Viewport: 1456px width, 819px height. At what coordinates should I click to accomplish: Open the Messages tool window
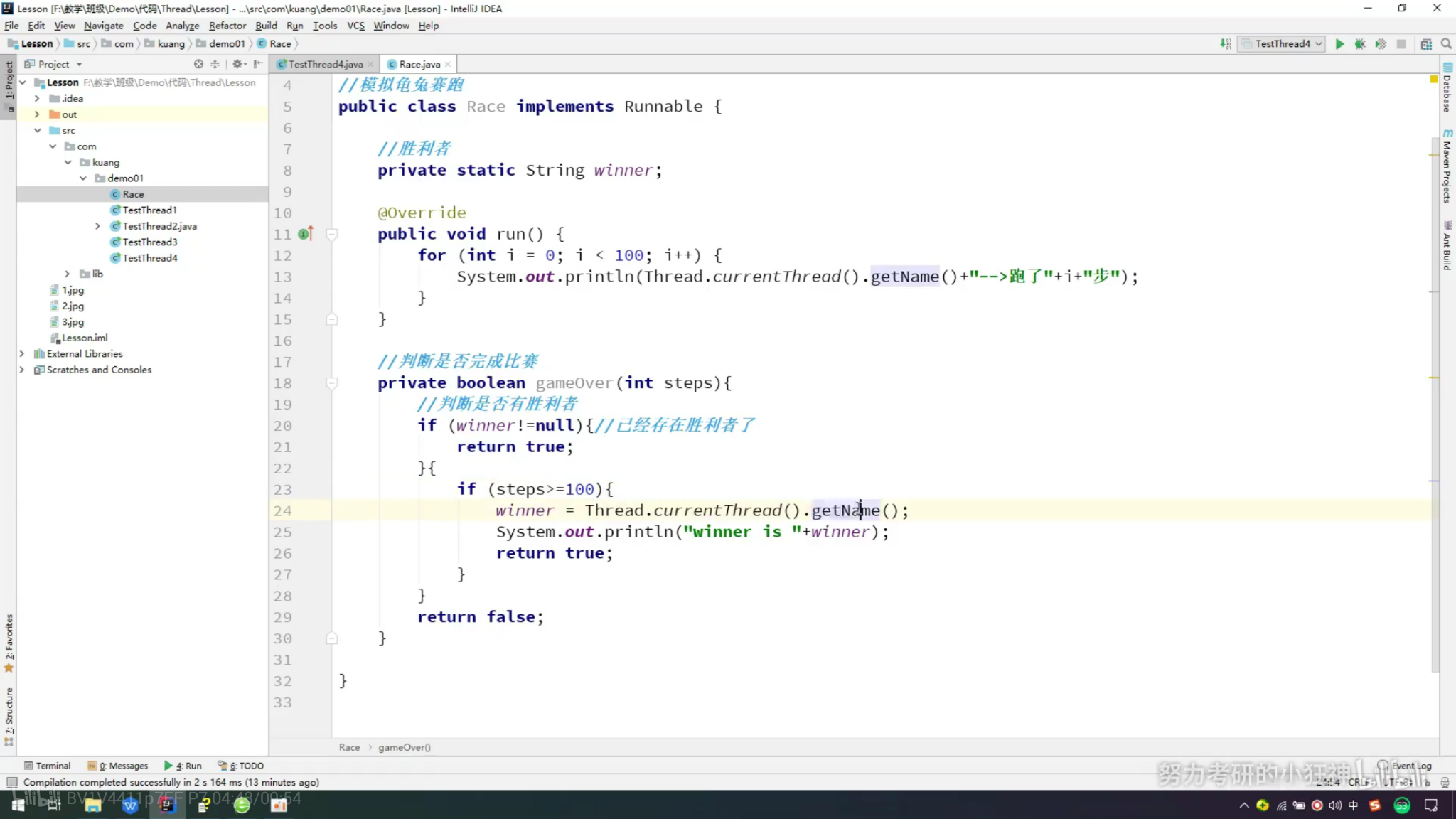pos(118,766)
